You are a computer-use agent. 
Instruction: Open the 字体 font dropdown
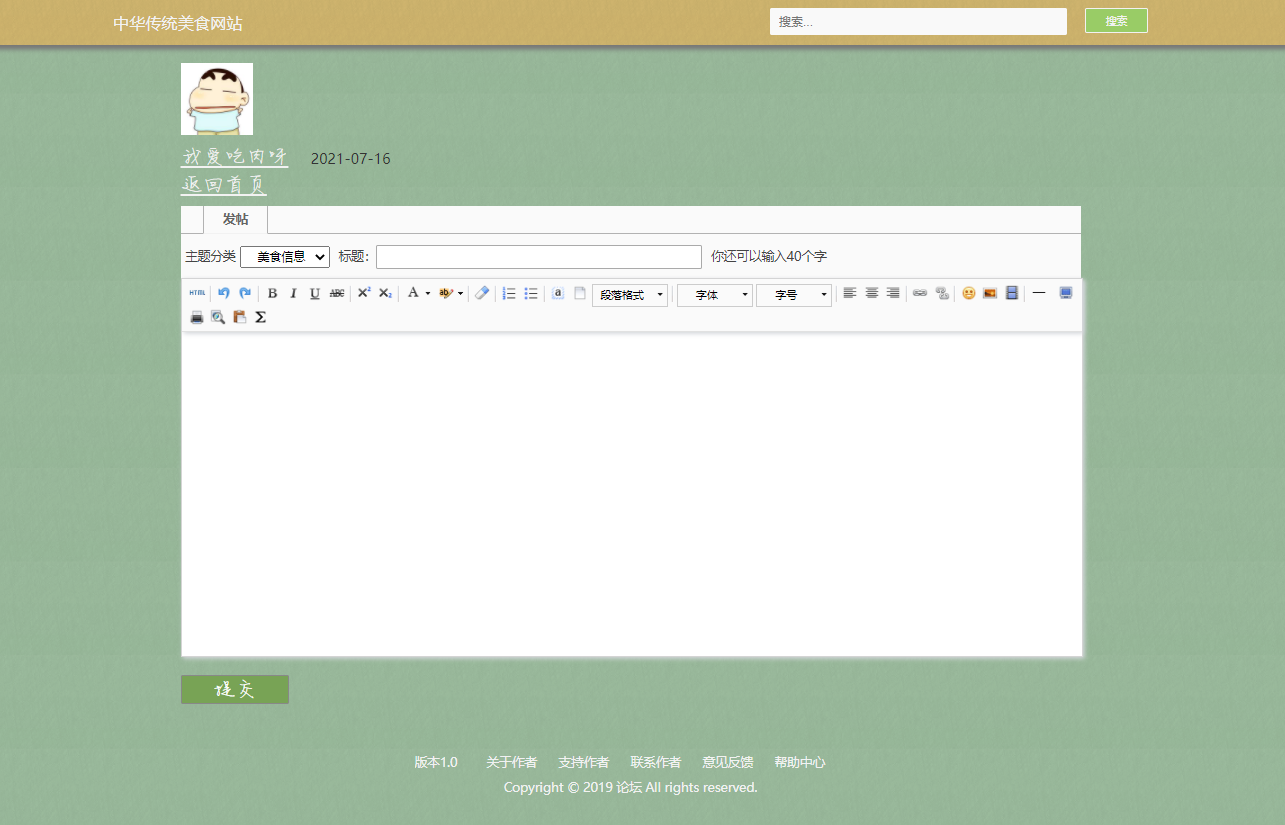(715, 295)
